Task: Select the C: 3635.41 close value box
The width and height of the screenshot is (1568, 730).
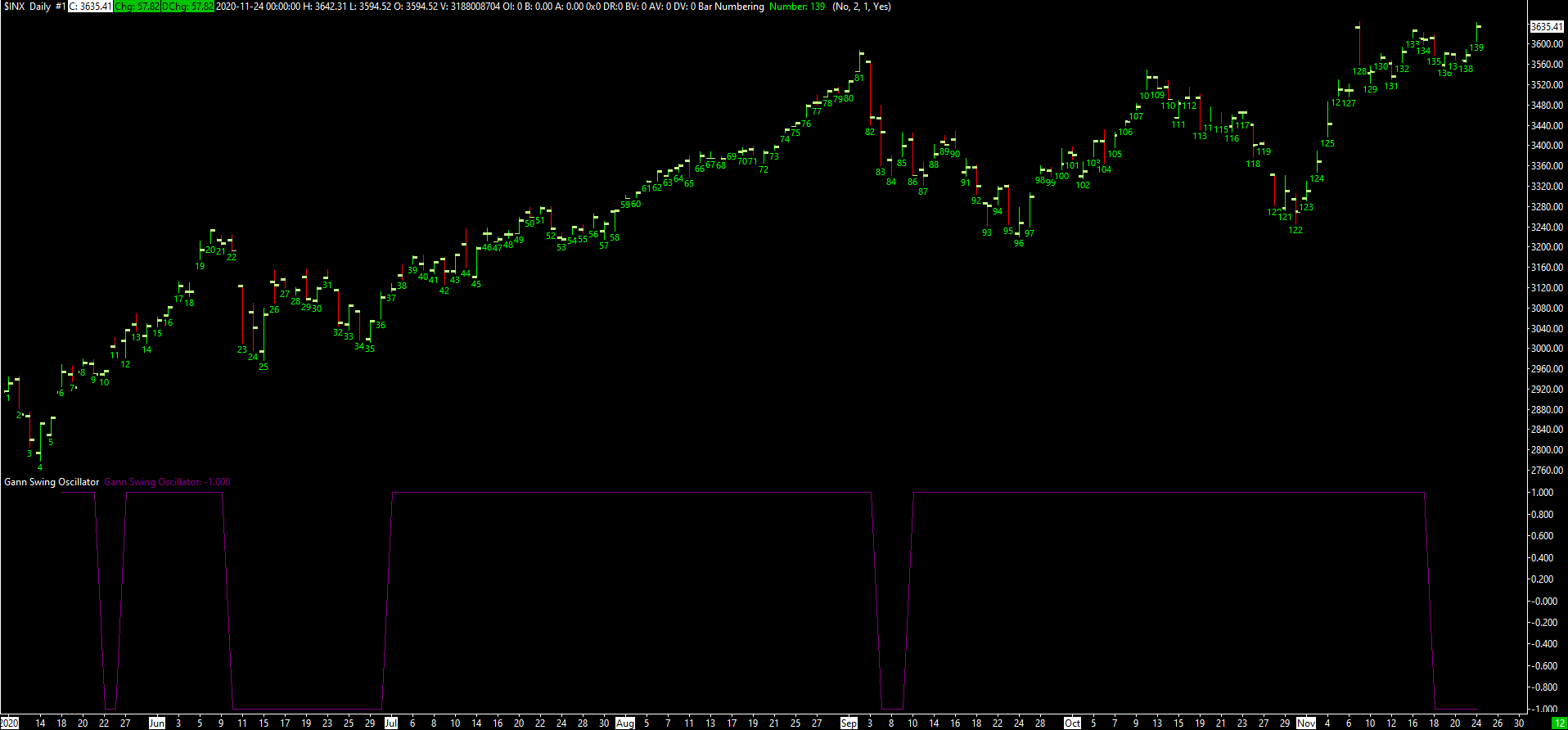Action: coord(90,7)
